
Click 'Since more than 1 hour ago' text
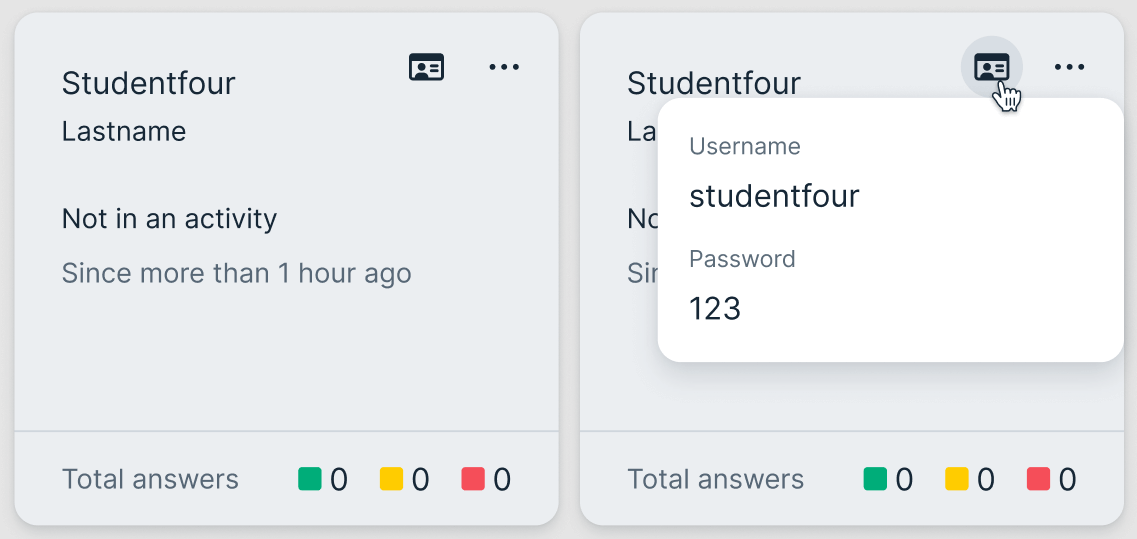pos(236,273)
